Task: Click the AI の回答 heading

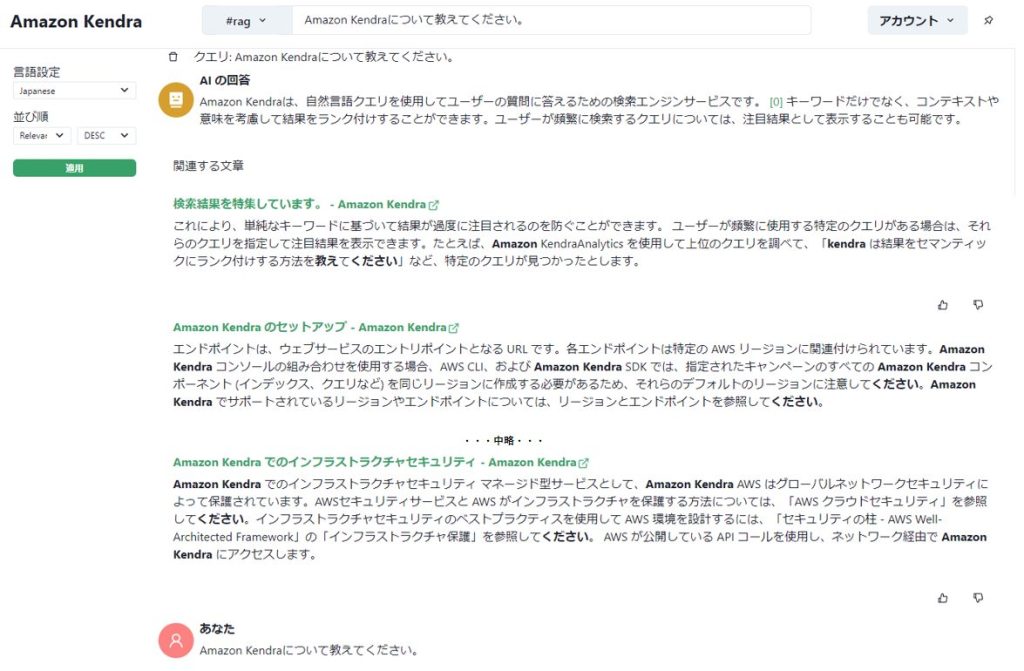Action: coord(225,80)
